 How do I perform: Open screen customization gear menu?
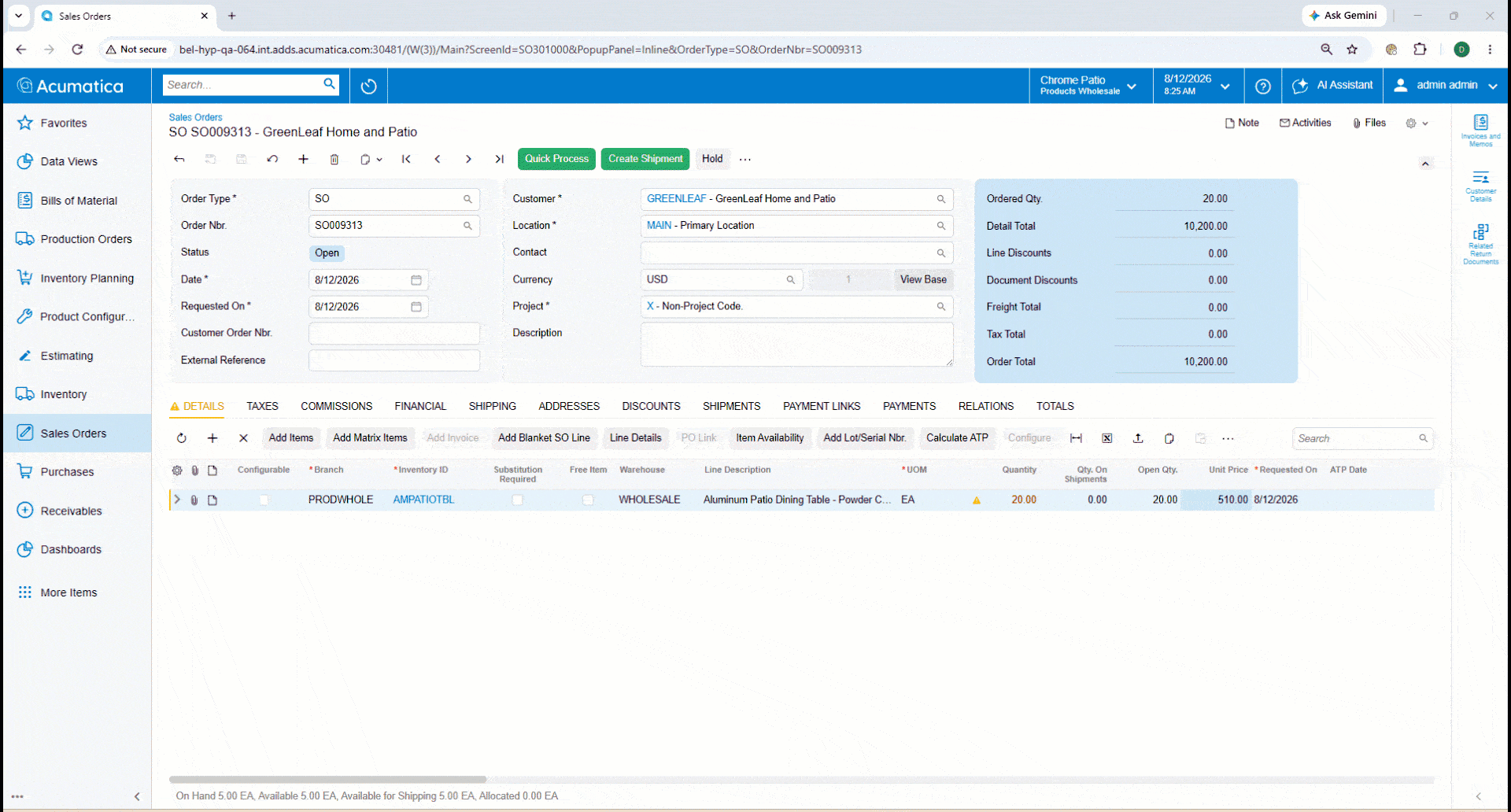coord(1417,124)
